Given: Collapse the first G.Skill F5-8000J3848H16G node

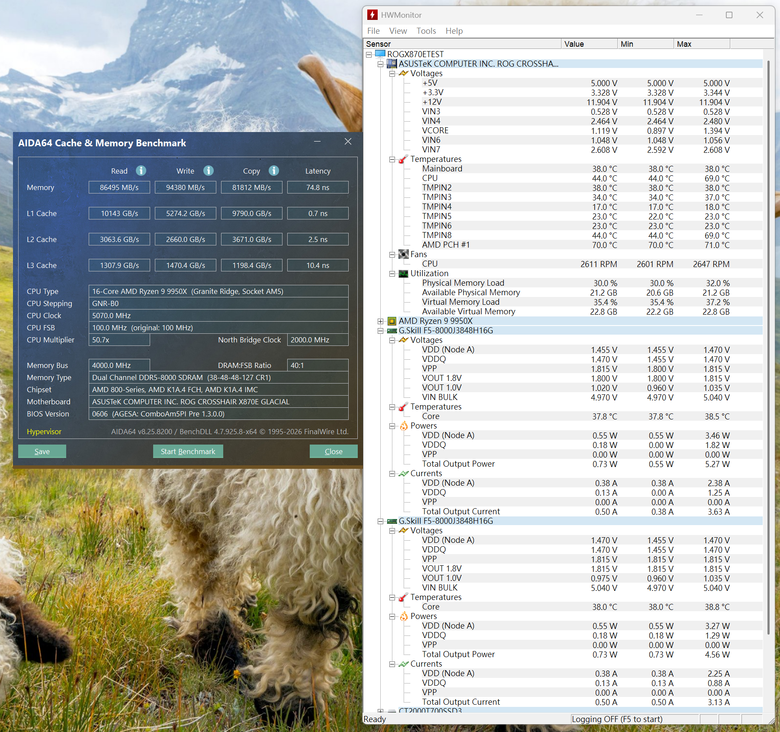Looking at the screenshot, I should [381, 331].
